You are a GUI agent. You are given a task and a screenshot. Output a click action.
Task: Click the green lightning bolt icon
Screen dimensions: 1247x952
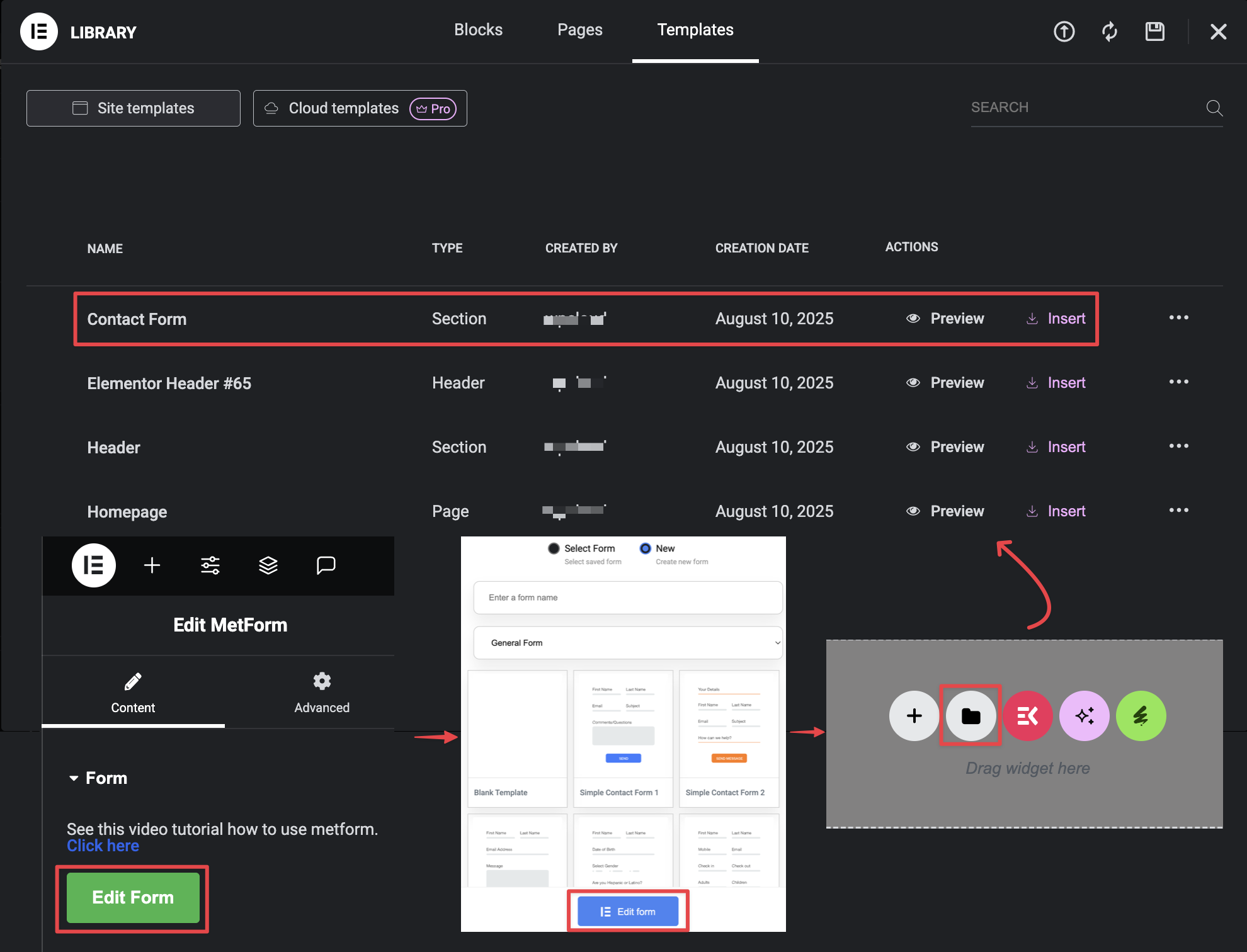point(1141,716)
